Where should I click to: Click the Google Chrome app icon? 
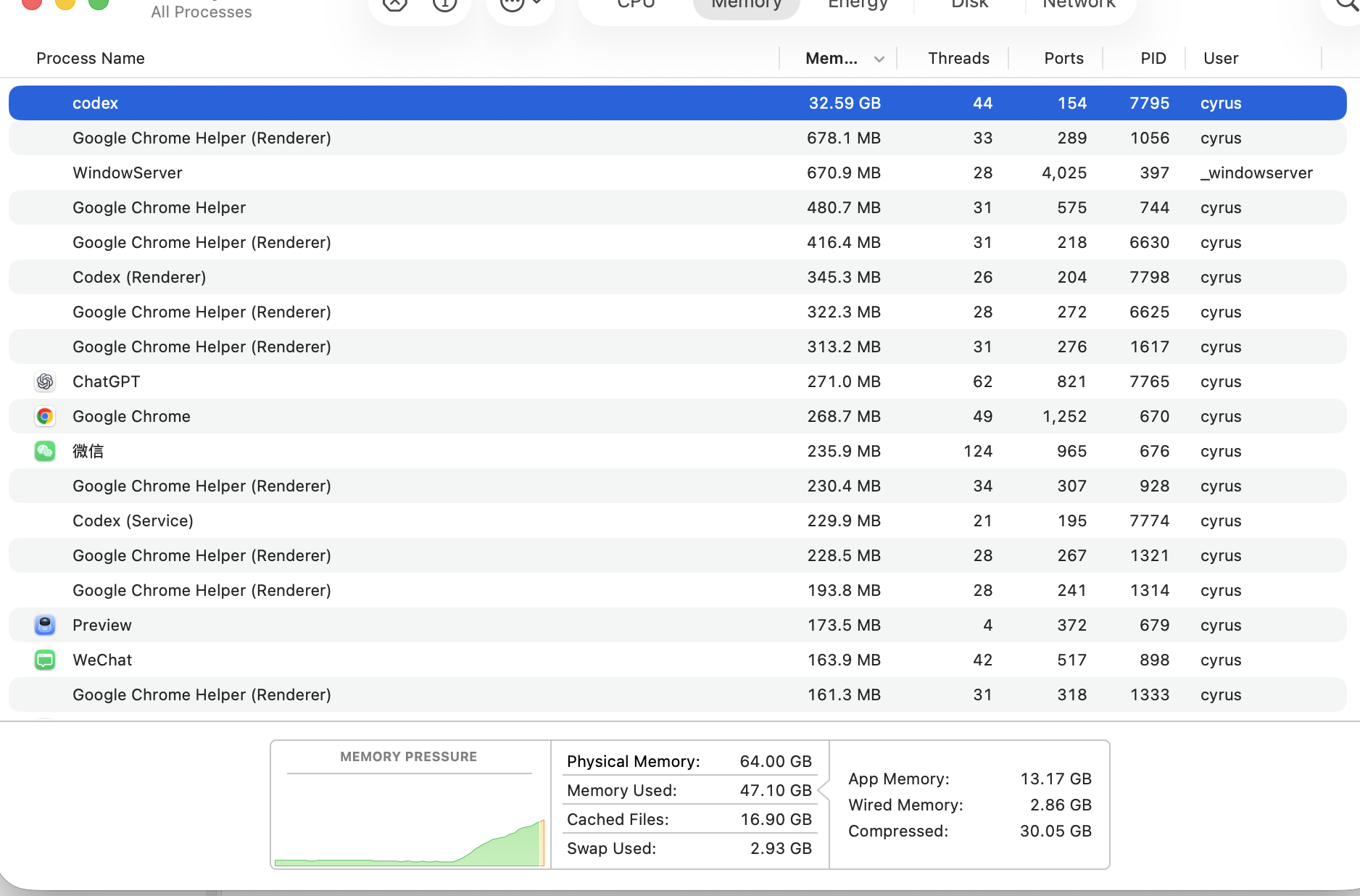(x=45, y=416)
